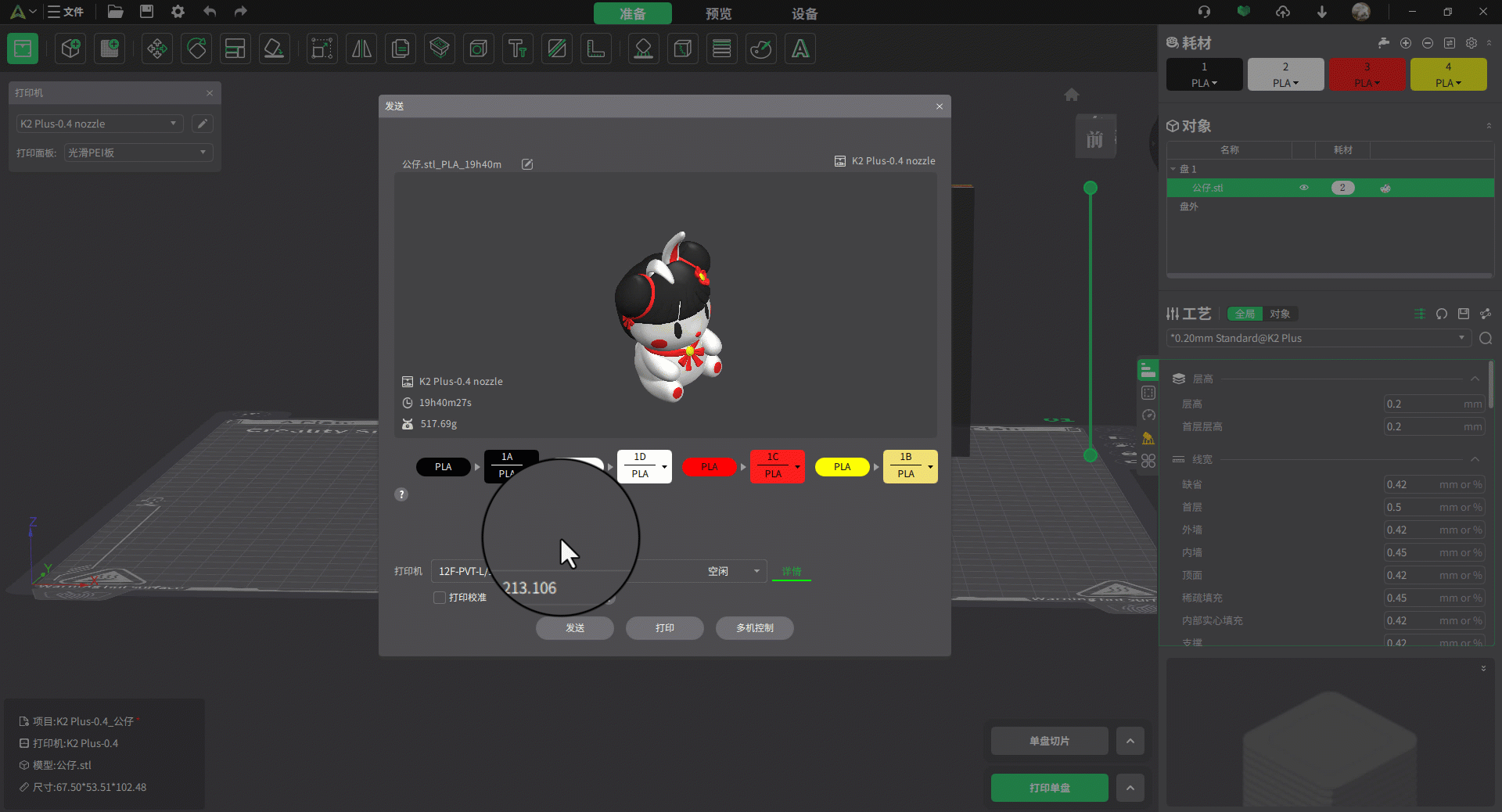1502x812 pixels.
Task: Switch process scope to 全局
Action: point(1245,314)
